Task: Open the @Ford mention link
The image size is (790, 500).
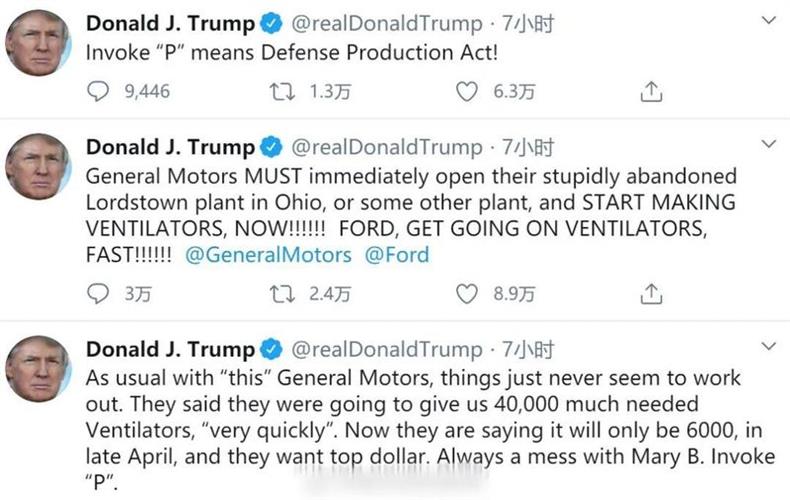Action: (396, 254)
